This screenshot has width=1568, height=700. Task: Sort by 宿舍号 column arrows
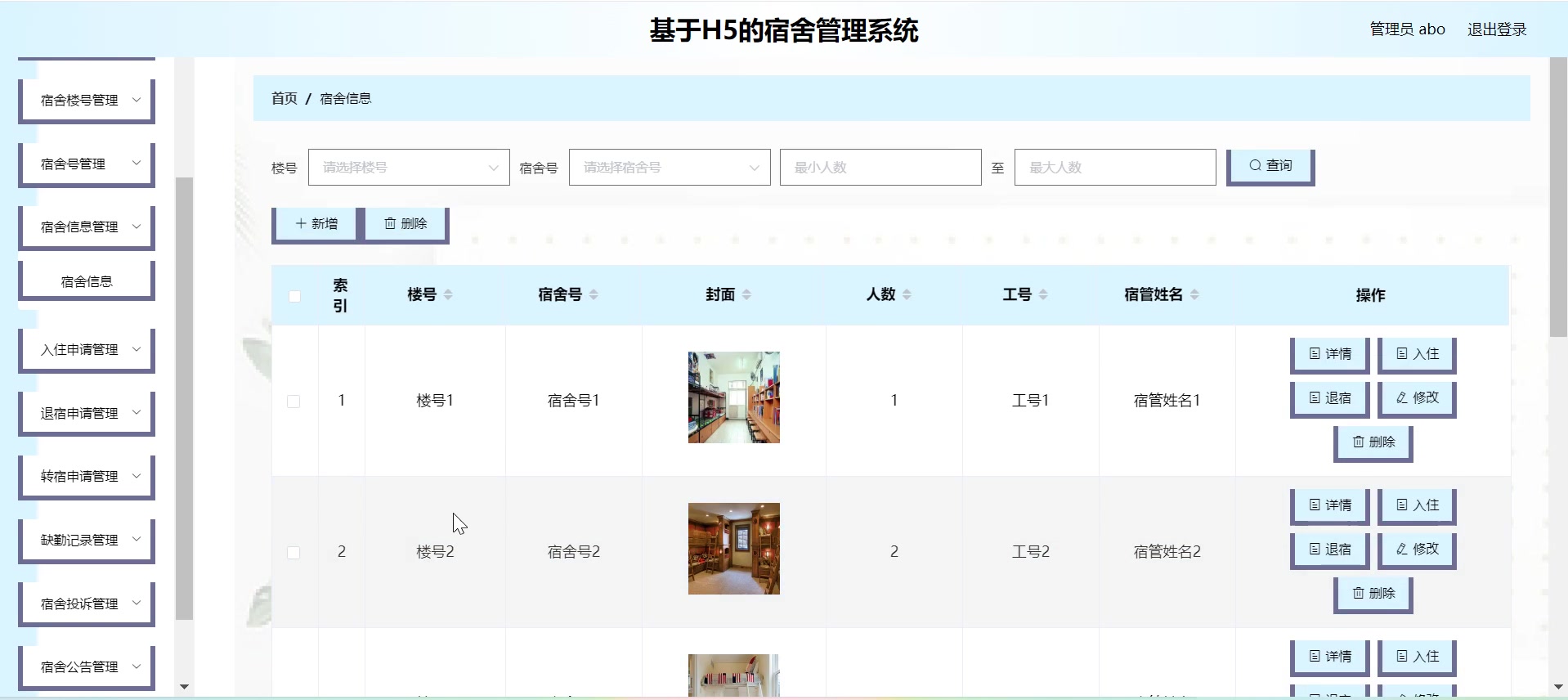(594, 295)
